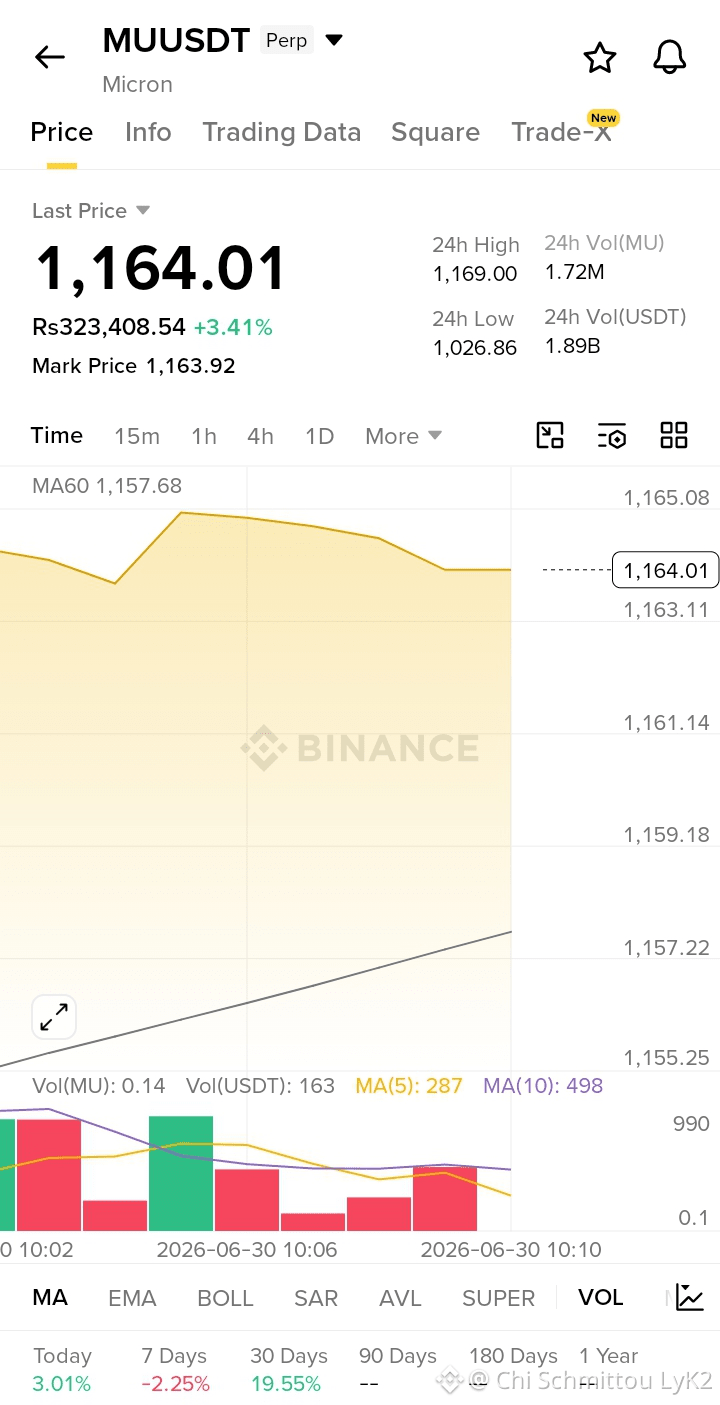Open chart settings icon

612,435
